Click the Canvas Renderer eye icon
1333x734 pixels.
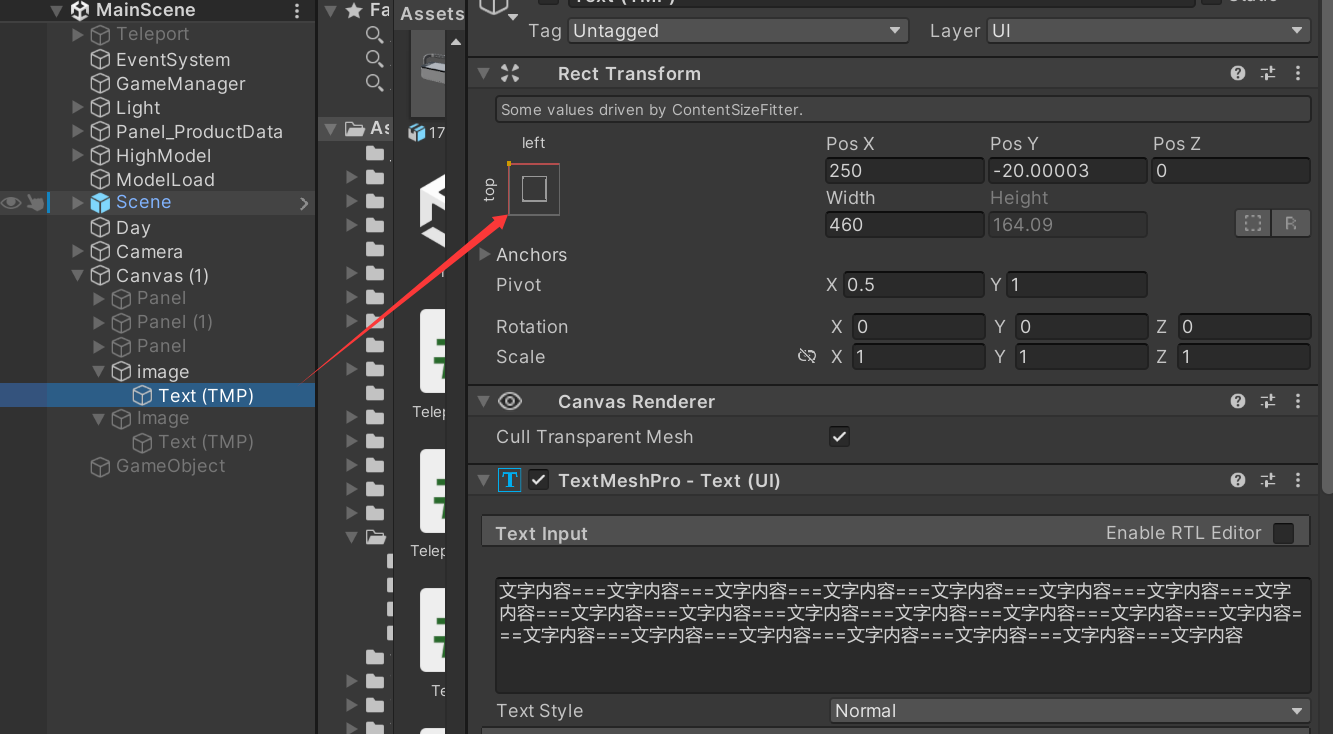(x=510, y=401)
